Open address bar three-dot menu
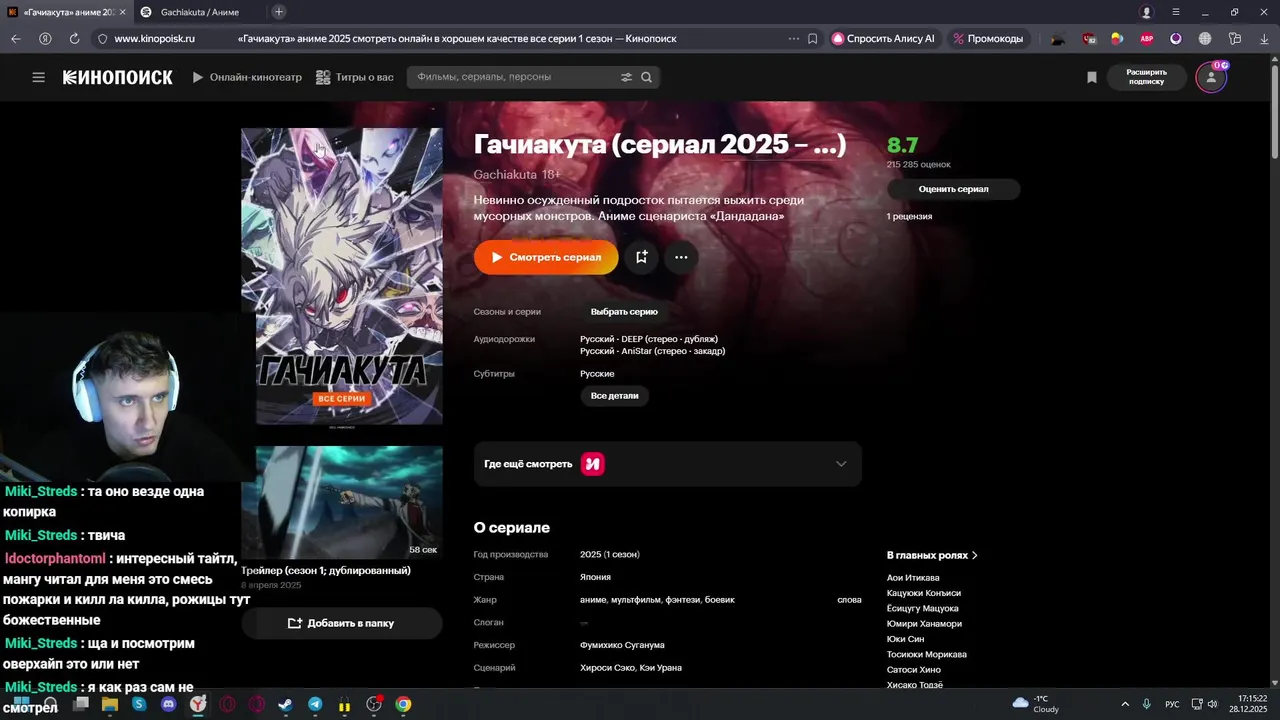This screenshot has height=720, width=1280. tap(794, 38)
